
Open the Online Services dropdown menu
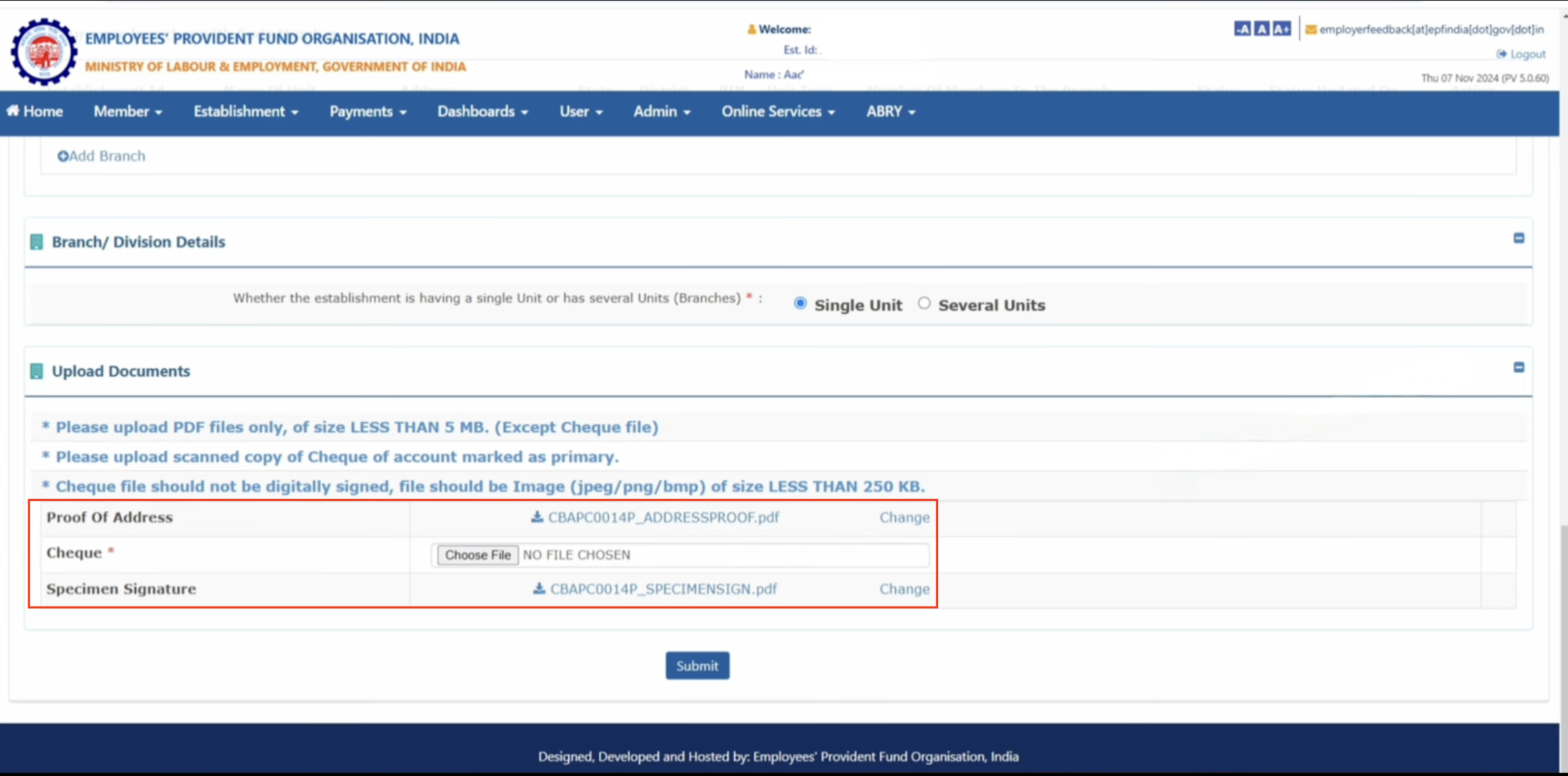click(x=778, y=112)
